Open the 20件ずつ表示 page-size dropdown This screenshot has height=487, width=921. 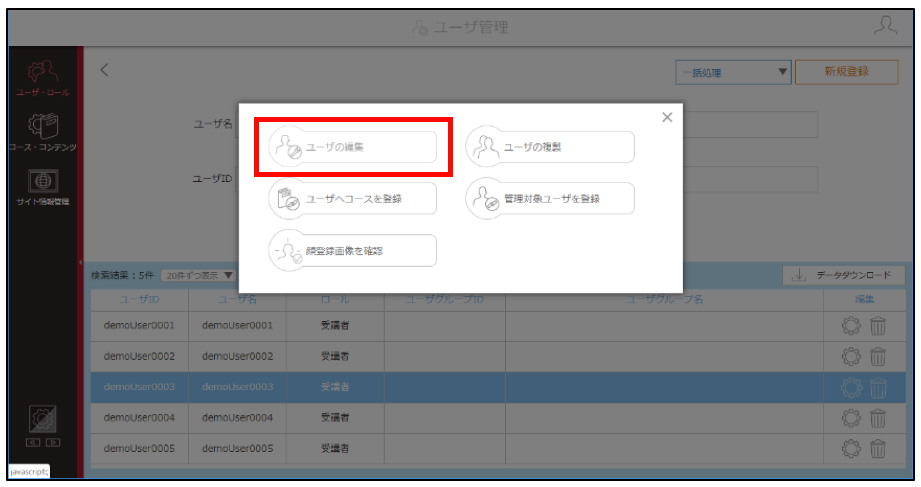click(199, 275)
